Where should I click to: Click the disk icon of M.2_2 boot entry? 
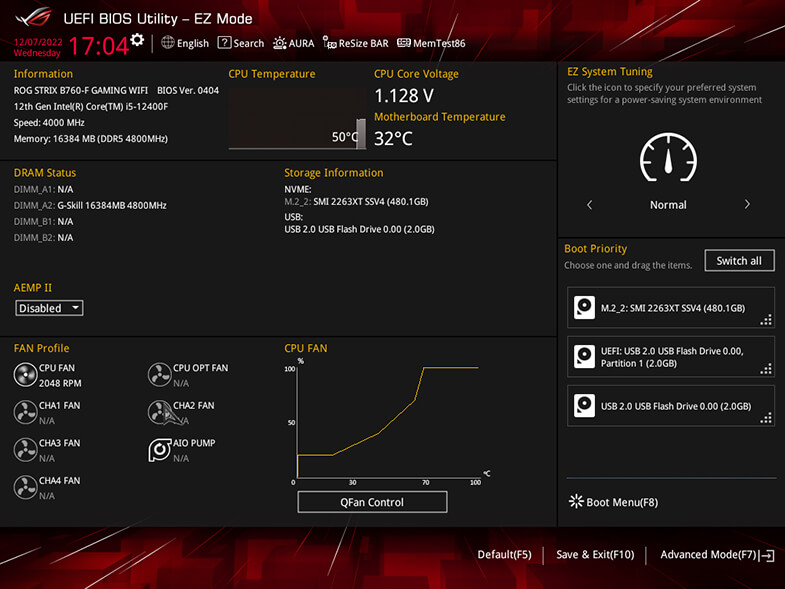coord(584,308)
